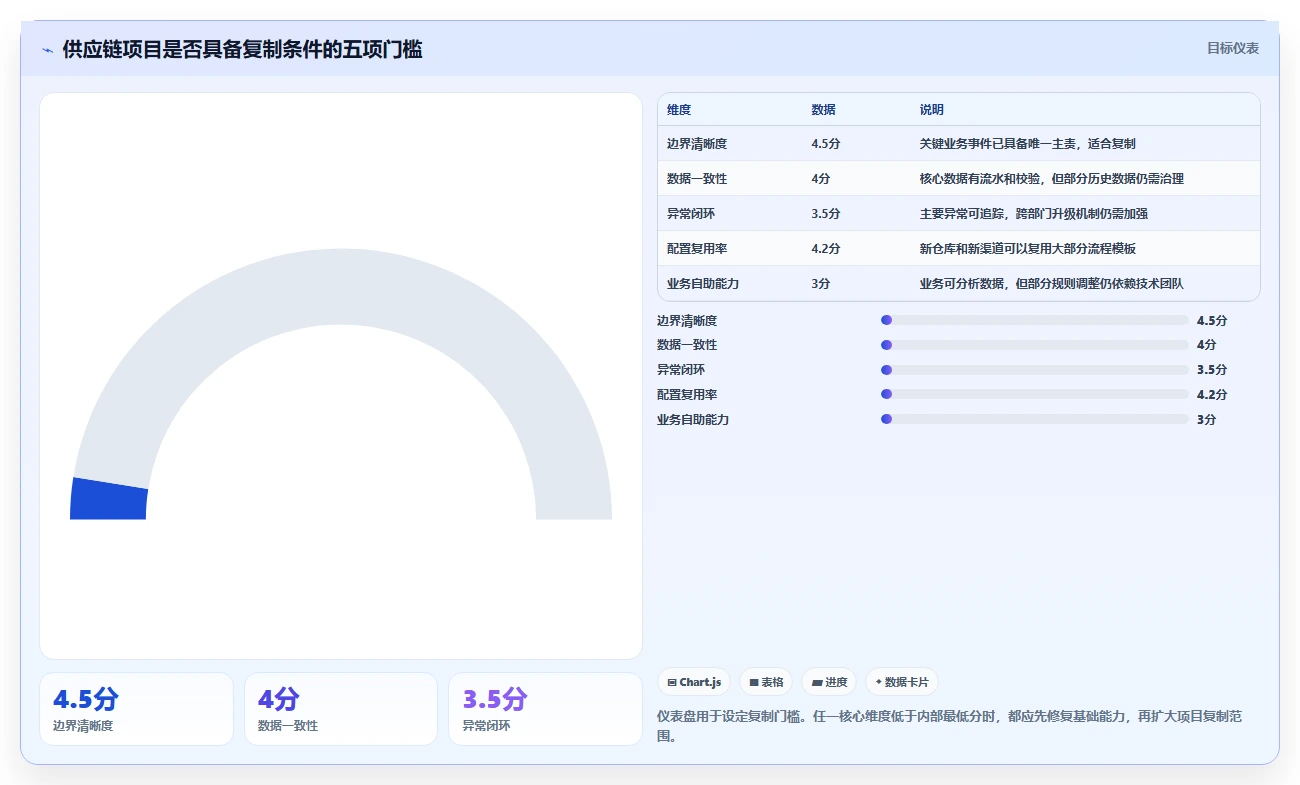1300x785 pixels.
Task: Click the 进度 tag chip
Action: coord(829,682)
